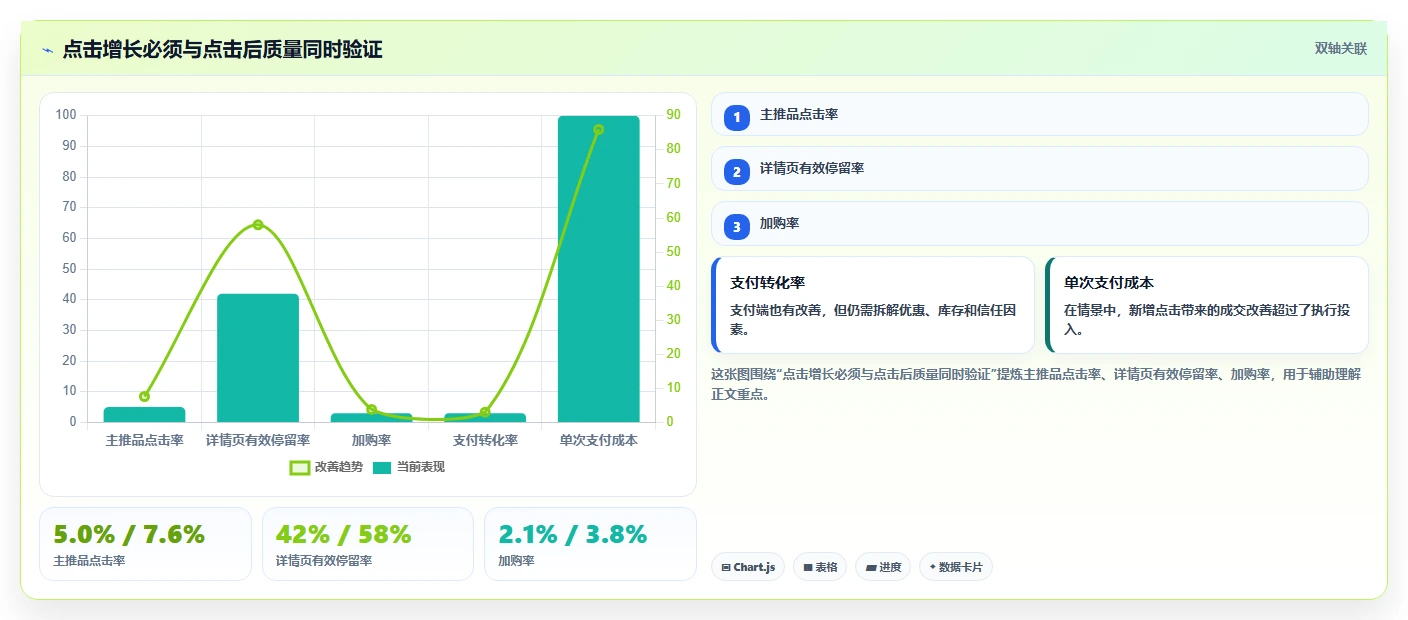This screenshot has height=620, width=1408.
Task: Click the 进度 tag chip
Action: click(883, 567)
